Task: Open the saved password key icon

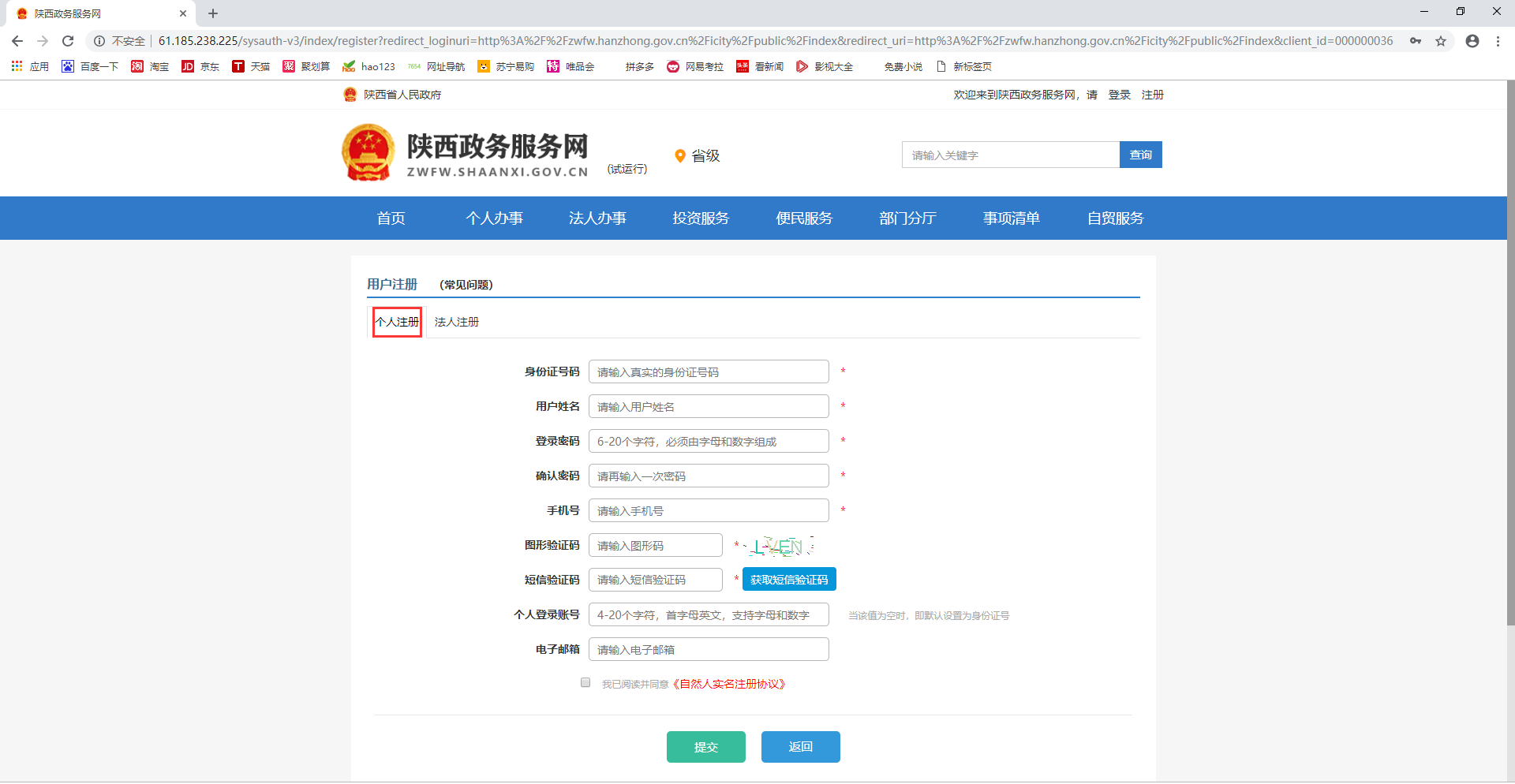Action: pyautogui.click(x=1416, y=41)
